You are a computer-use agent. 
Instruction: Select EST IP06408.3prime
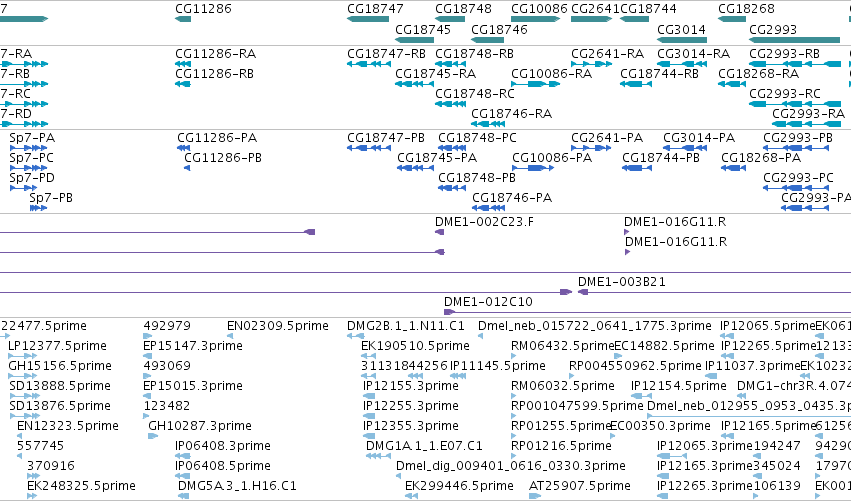click(x=223, y=446)
